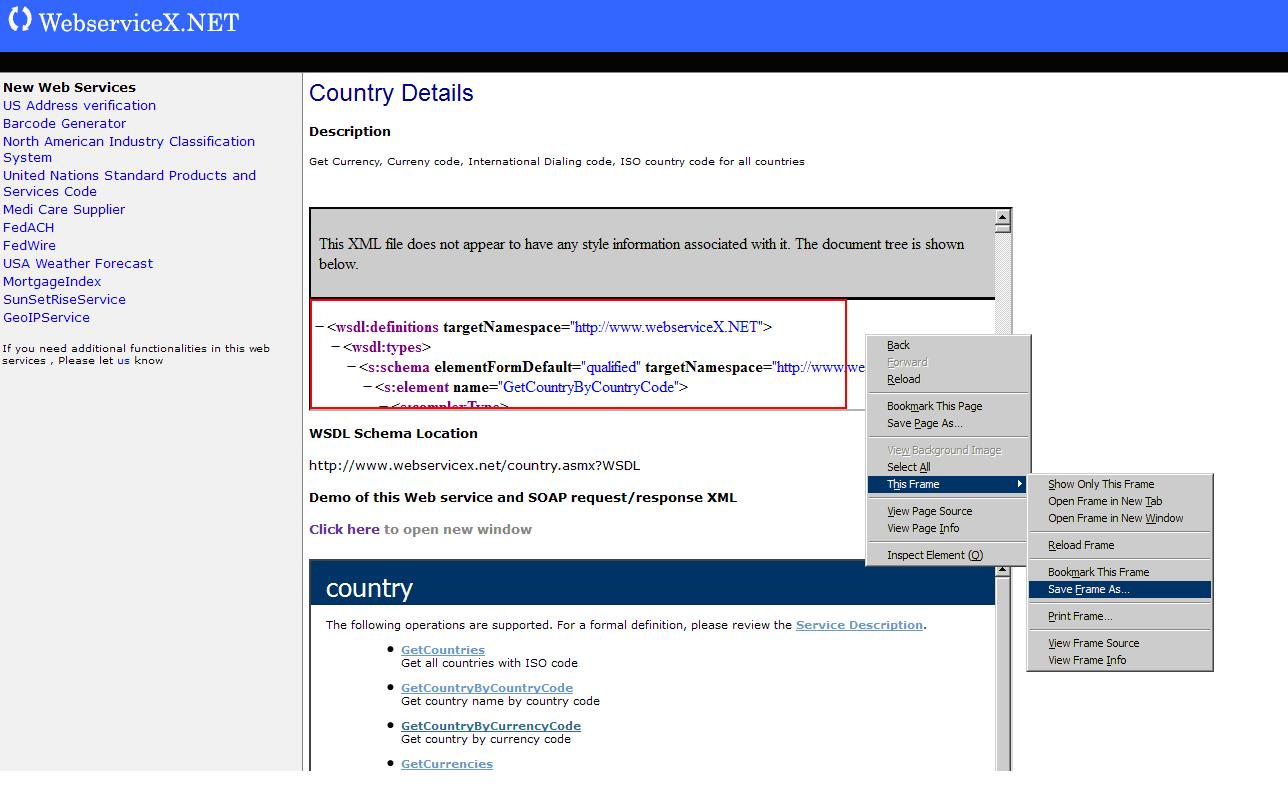The image size is (1288, 786).
Task: Collapse the s:element GetCountryByCountryCode node
Action: pyautogui.click(x=368, y=387)
